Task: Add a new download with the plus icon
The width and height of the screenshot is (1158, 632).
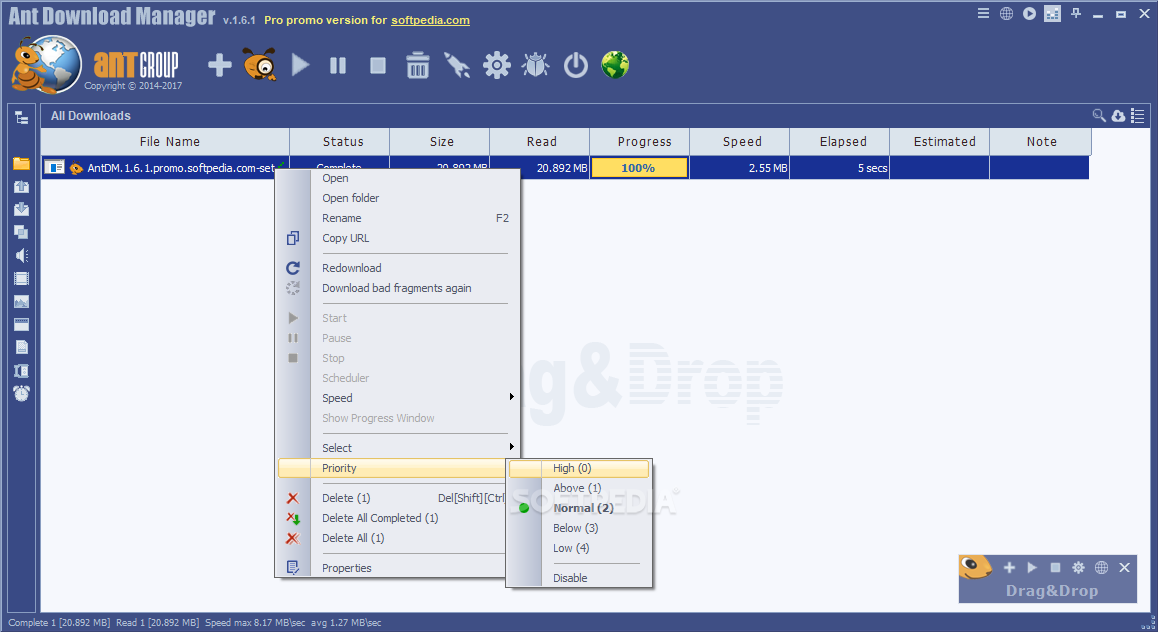Action: pyautogui.click(x=219, y=65)
